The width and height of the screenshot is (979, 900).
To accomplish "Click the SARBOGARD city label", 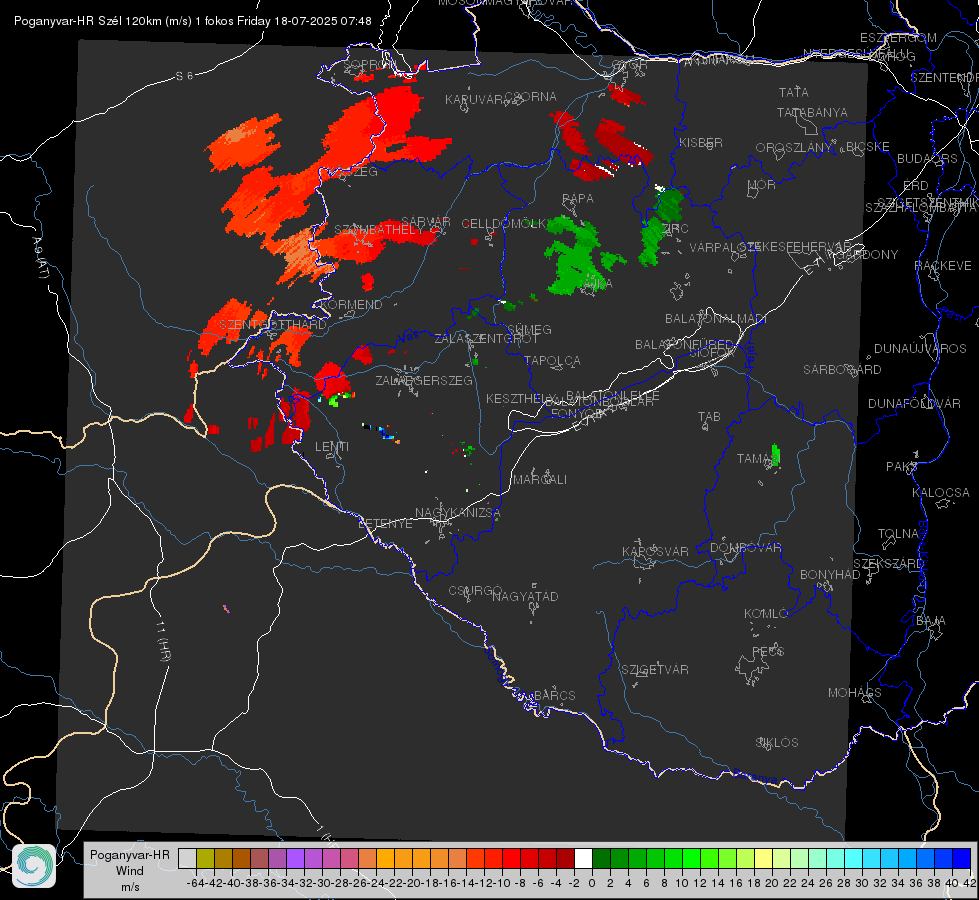I will click(x=842, y=370).
